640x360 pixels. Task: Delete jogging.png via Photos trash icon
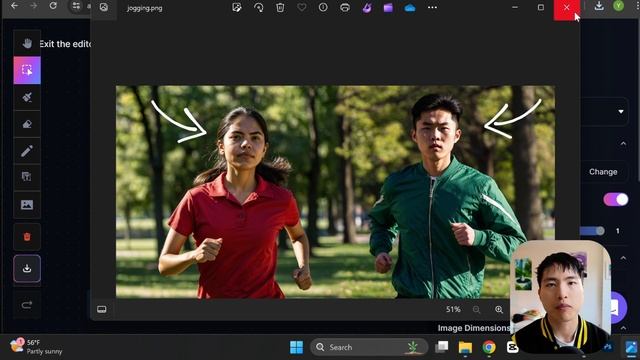pos(280,7)
